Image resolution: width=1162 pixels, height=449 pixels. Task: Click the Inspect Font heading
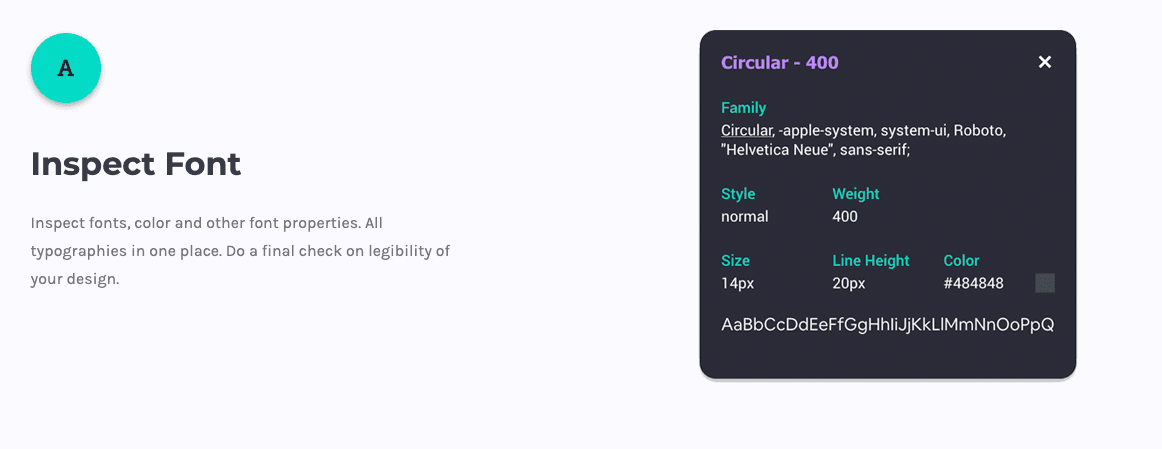coord(136,164)
